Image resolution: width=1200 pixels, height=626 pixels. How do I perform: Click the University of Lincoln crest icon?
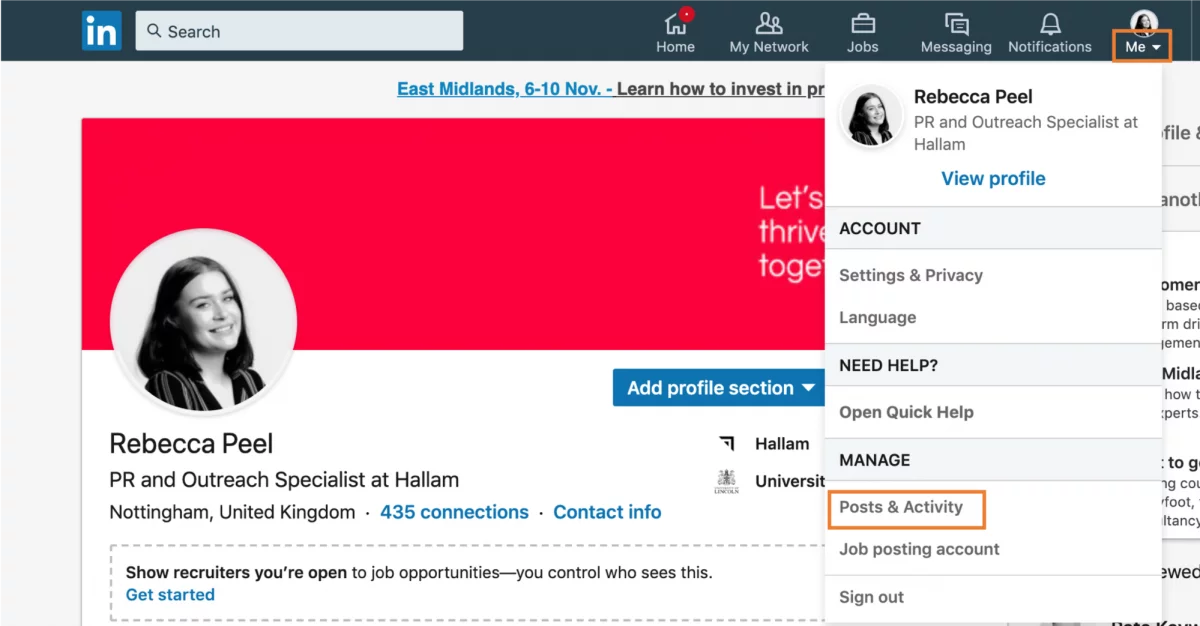726,479
